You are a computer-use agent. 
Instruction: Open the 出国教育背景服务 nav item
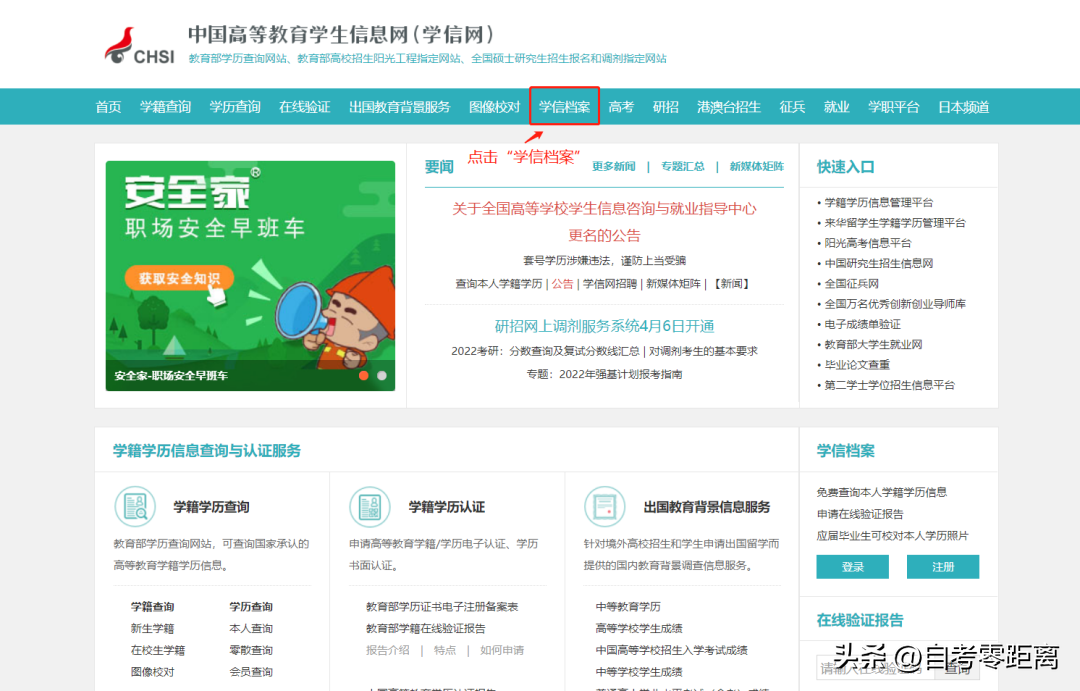pyautogui.click(x=399, y=107)
